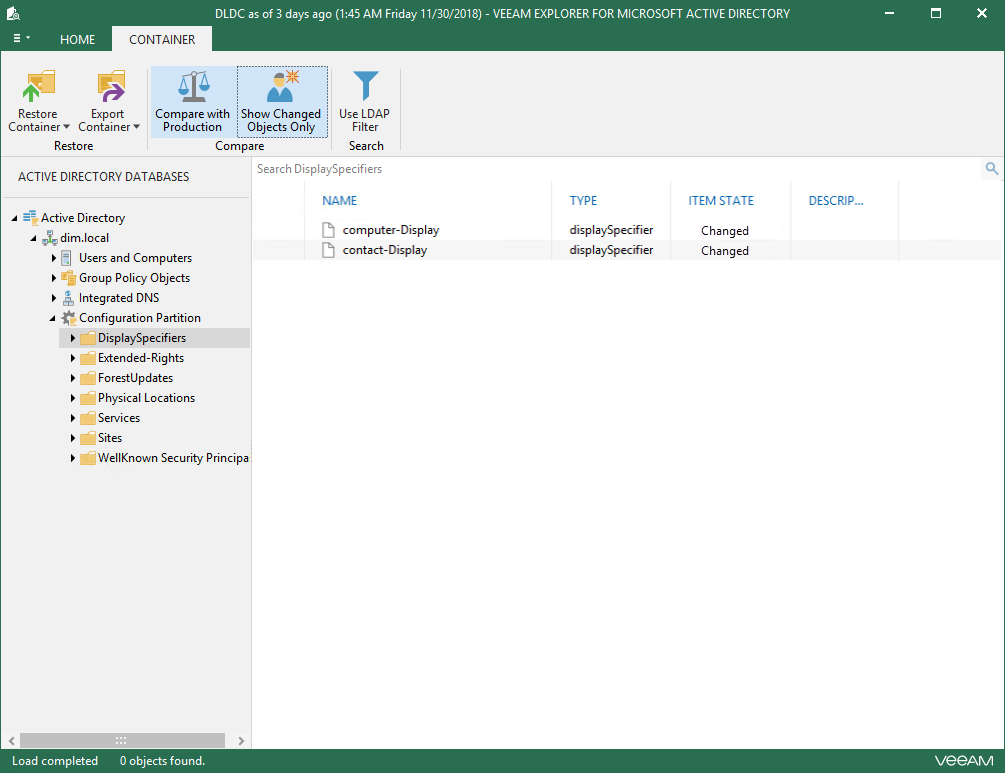The width and height of the screenshot is (1005, 773).
Task: Select the computer-Display document icon
Action: [328, 230]
